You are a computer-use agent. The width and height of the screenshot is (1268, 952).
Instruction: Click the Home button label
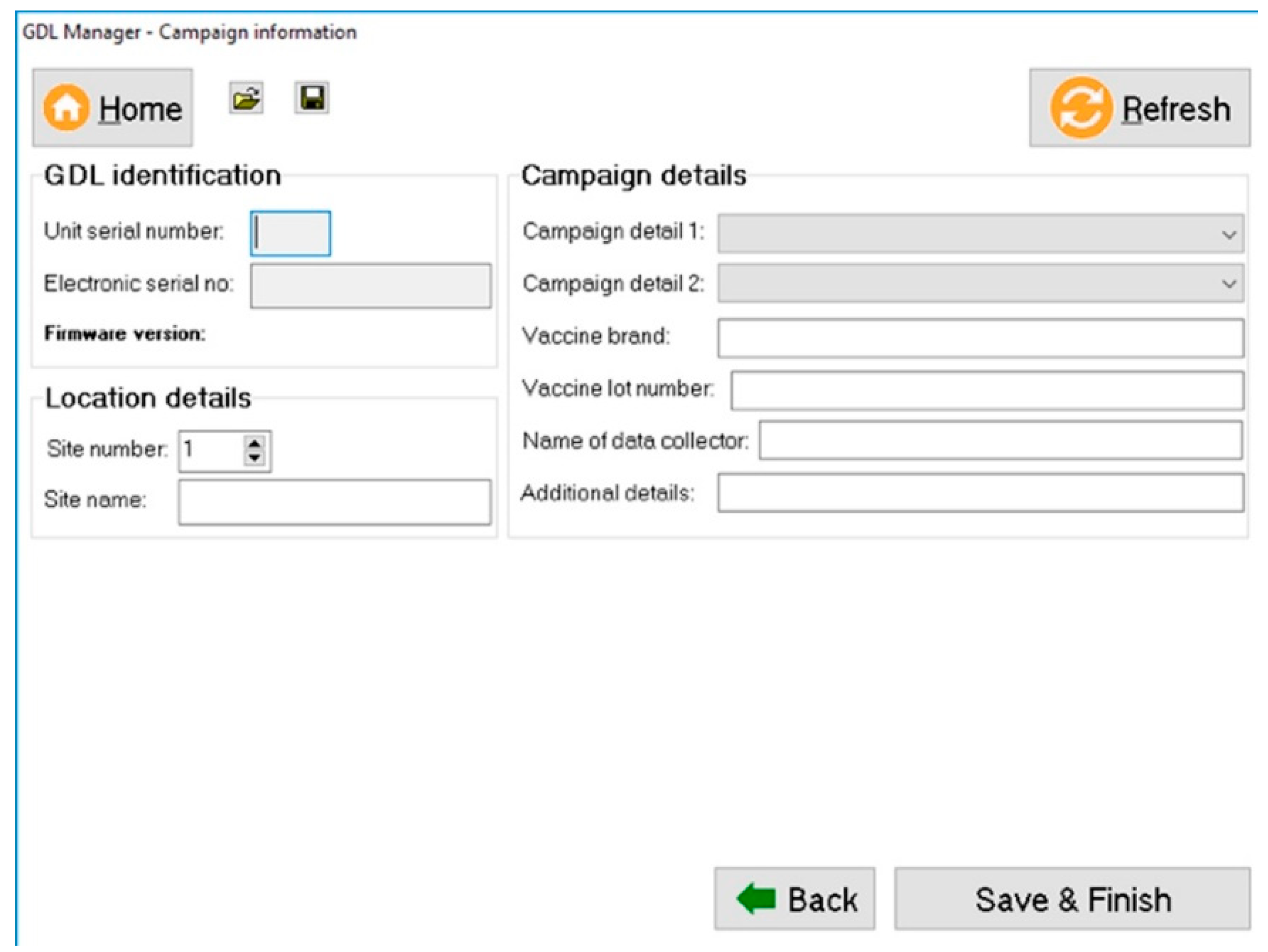coord(141,109)
